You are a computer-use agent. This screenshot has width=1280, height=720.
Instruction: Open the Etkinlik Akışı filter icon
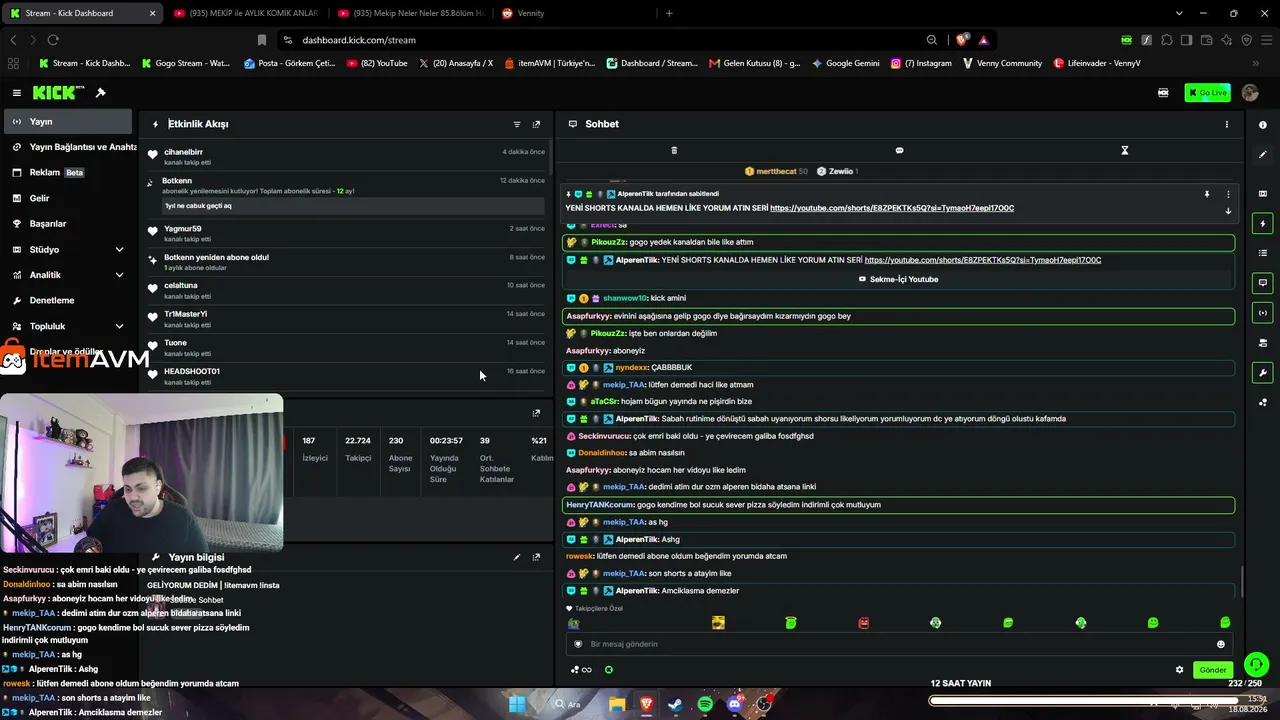(x=517, y=124)
